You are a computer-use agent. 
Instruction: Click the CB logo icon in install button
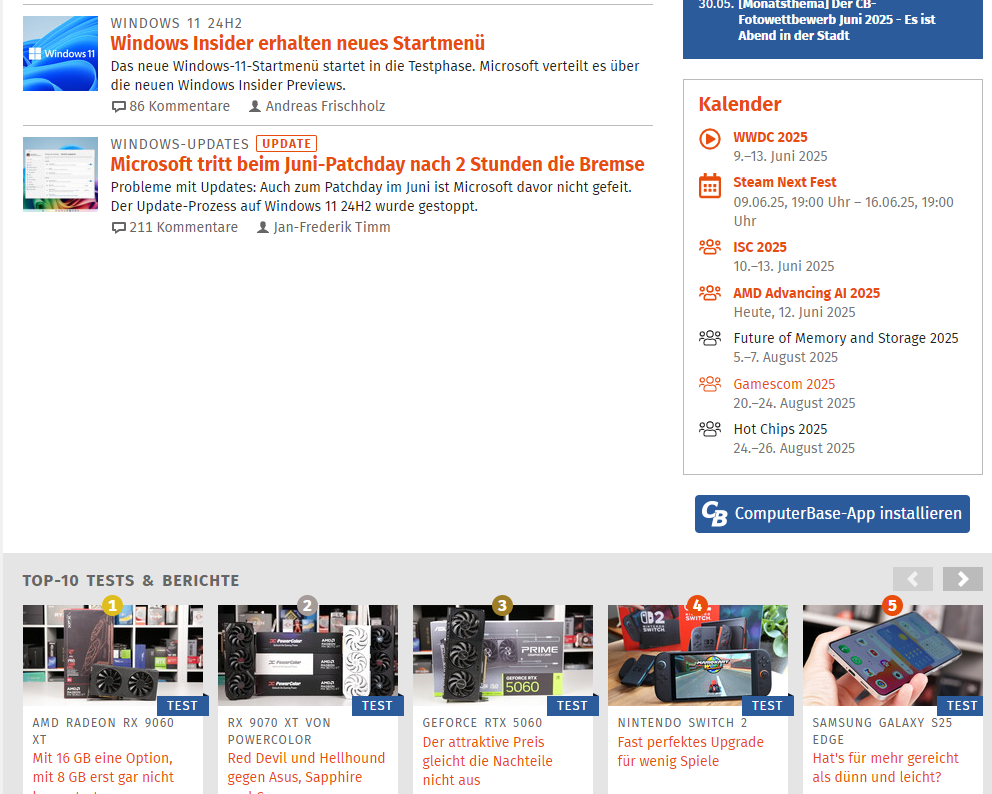[x=715, y=514]
